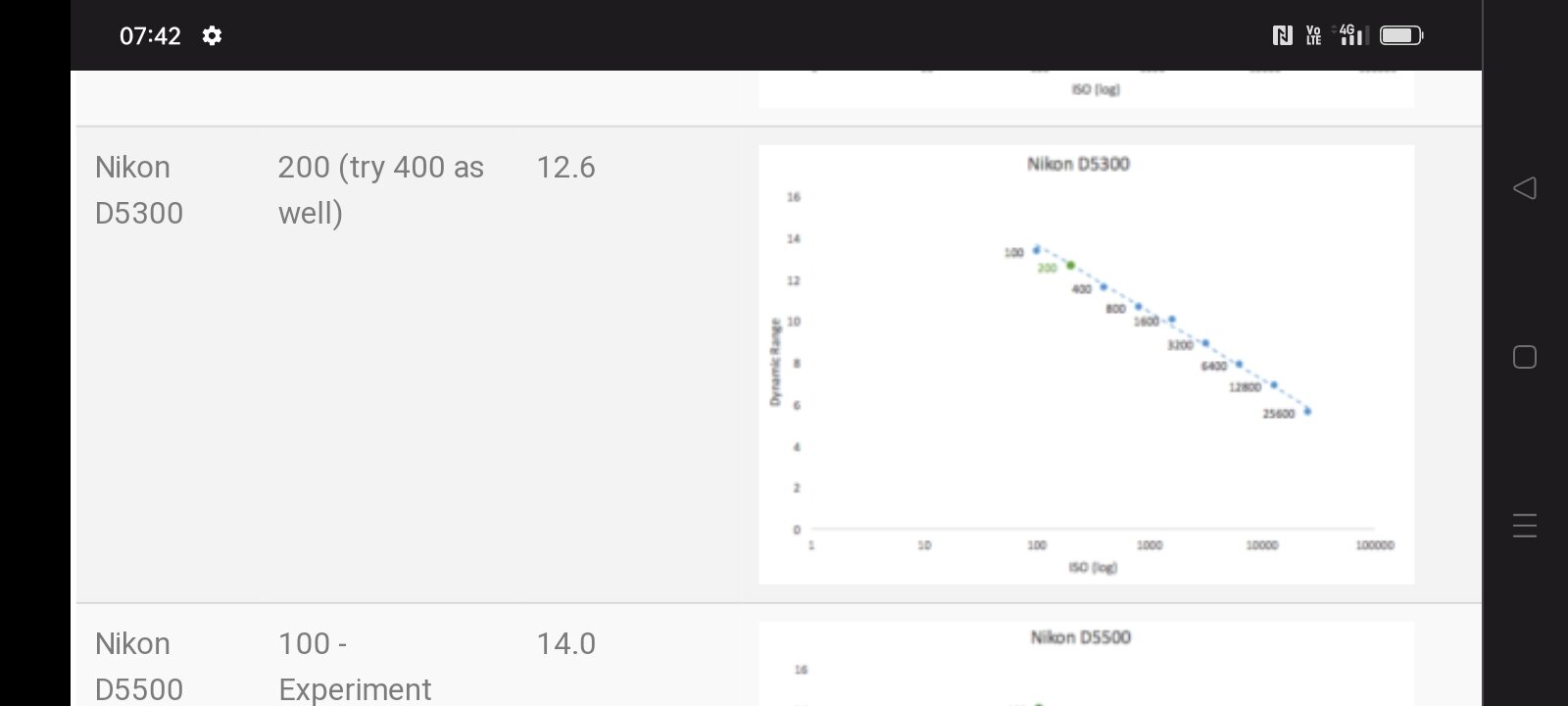Click the Nikon D5300 chart title
Image resolution: width=1568 pixels, height=706 pixels.
[x=1078, y=164]
